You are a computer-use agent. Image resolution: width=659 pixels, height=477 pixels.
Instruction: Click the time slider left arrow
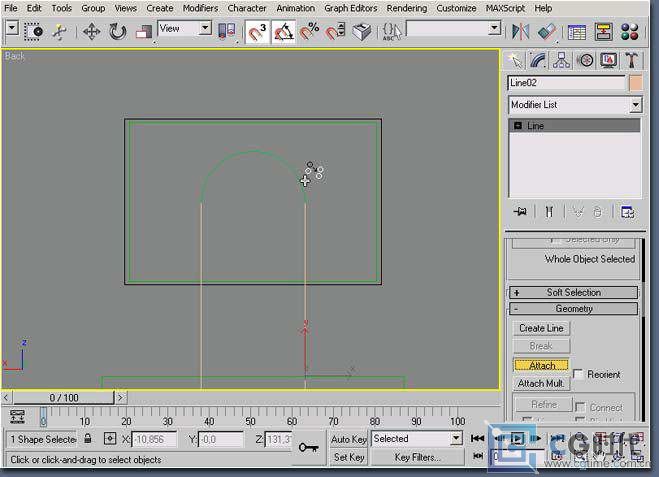pyautogui.click(x=6, y=398)
